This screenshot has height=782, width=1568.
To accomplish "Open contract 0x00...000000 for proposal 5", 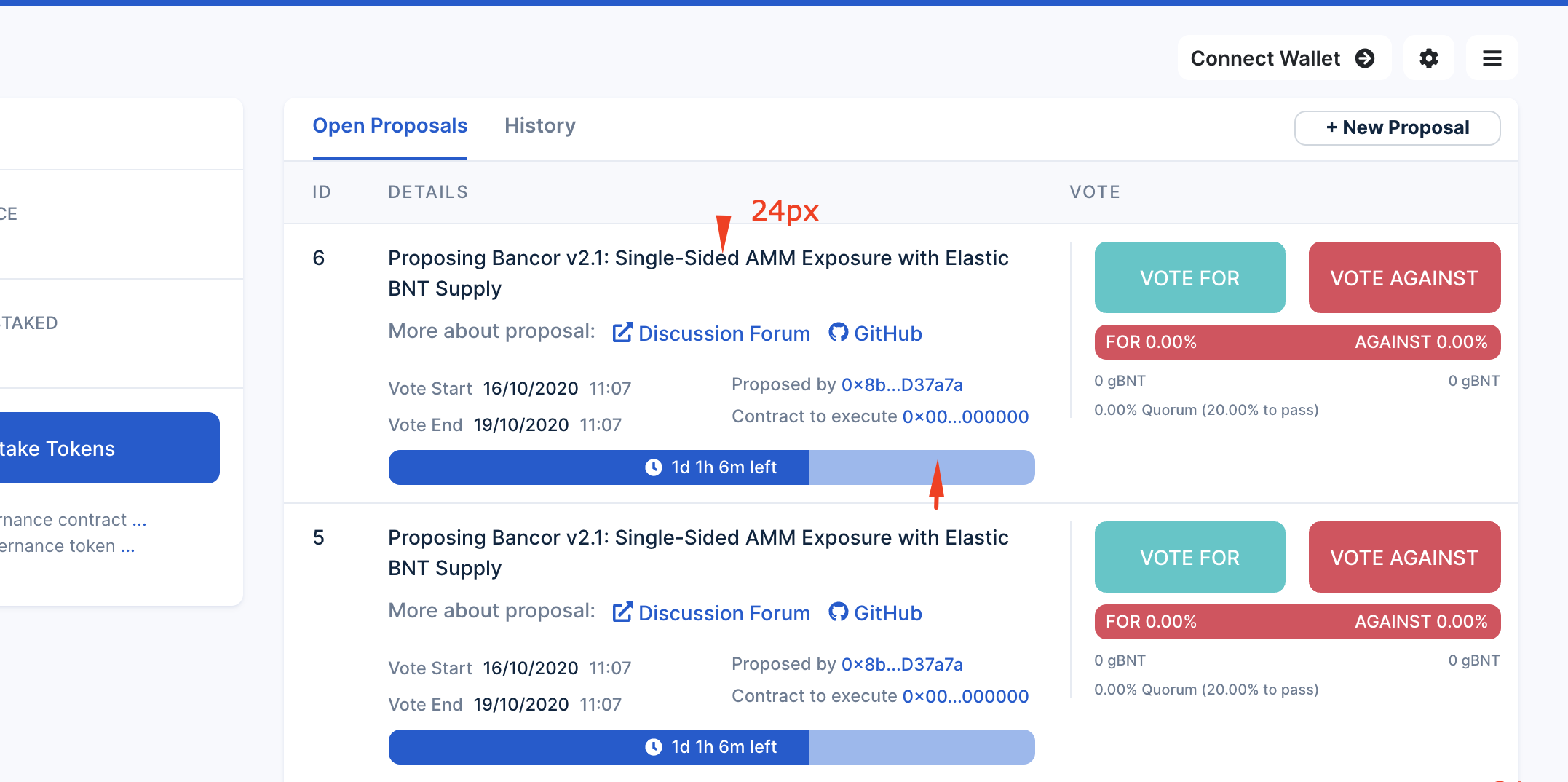I will (x=965, y=696).
